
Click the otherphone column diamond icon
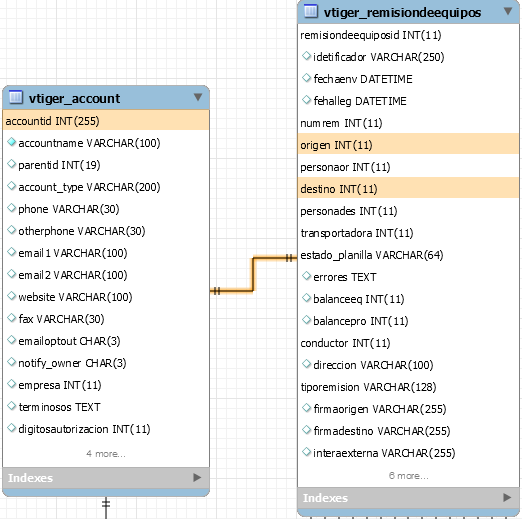12,230
